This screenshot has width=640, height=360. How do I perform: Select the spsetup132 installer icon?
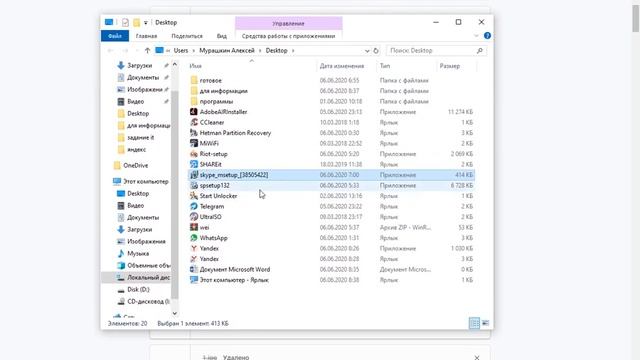point(194,185)
